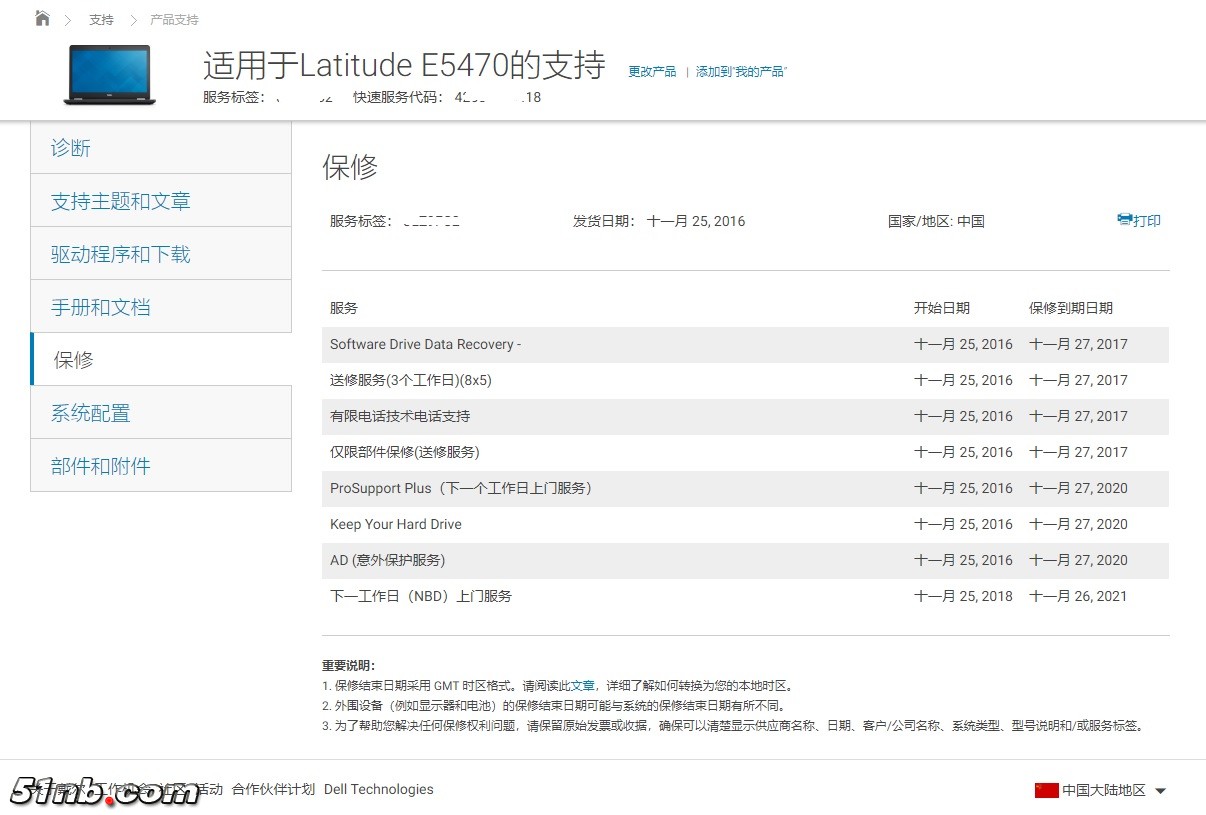Select 支持主题和文章 in the sidebar
Screen dimensions: 1206x815
pyautogui.click(x=120, y=201)
